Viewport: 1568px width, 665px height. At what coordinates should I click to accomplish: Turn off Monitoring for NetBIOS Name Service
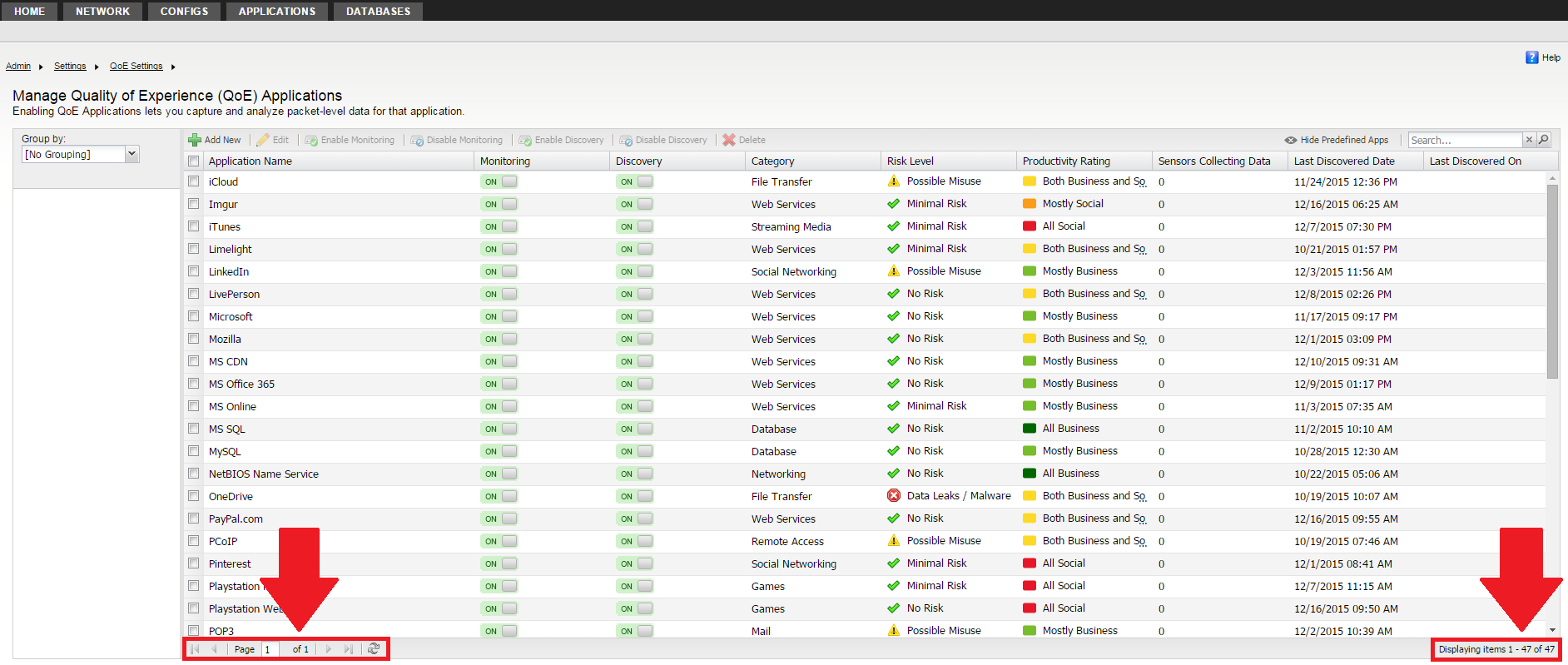coord(499,474)
